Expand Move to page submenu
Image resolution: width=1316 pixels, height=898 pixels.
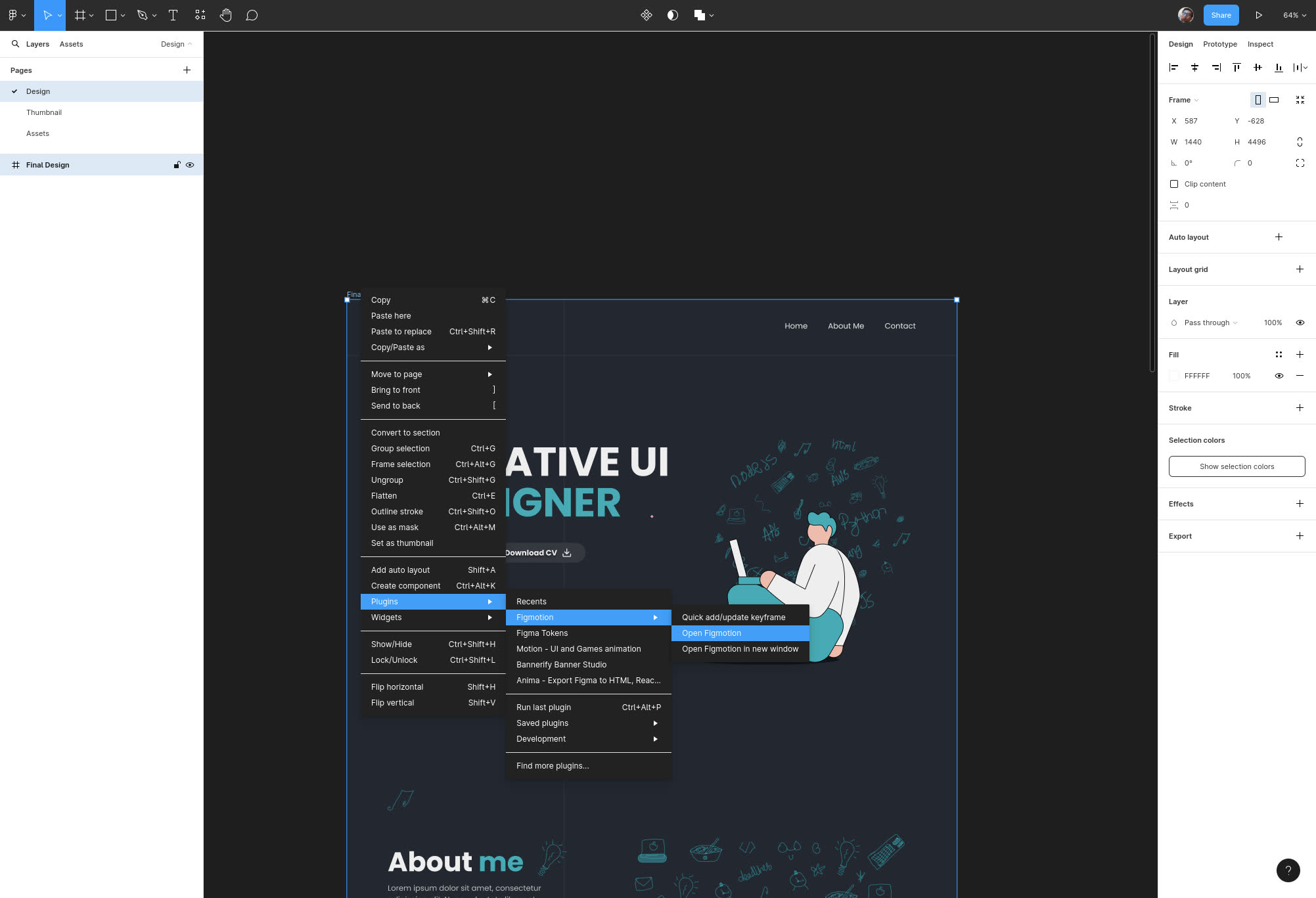coord(433,374)
